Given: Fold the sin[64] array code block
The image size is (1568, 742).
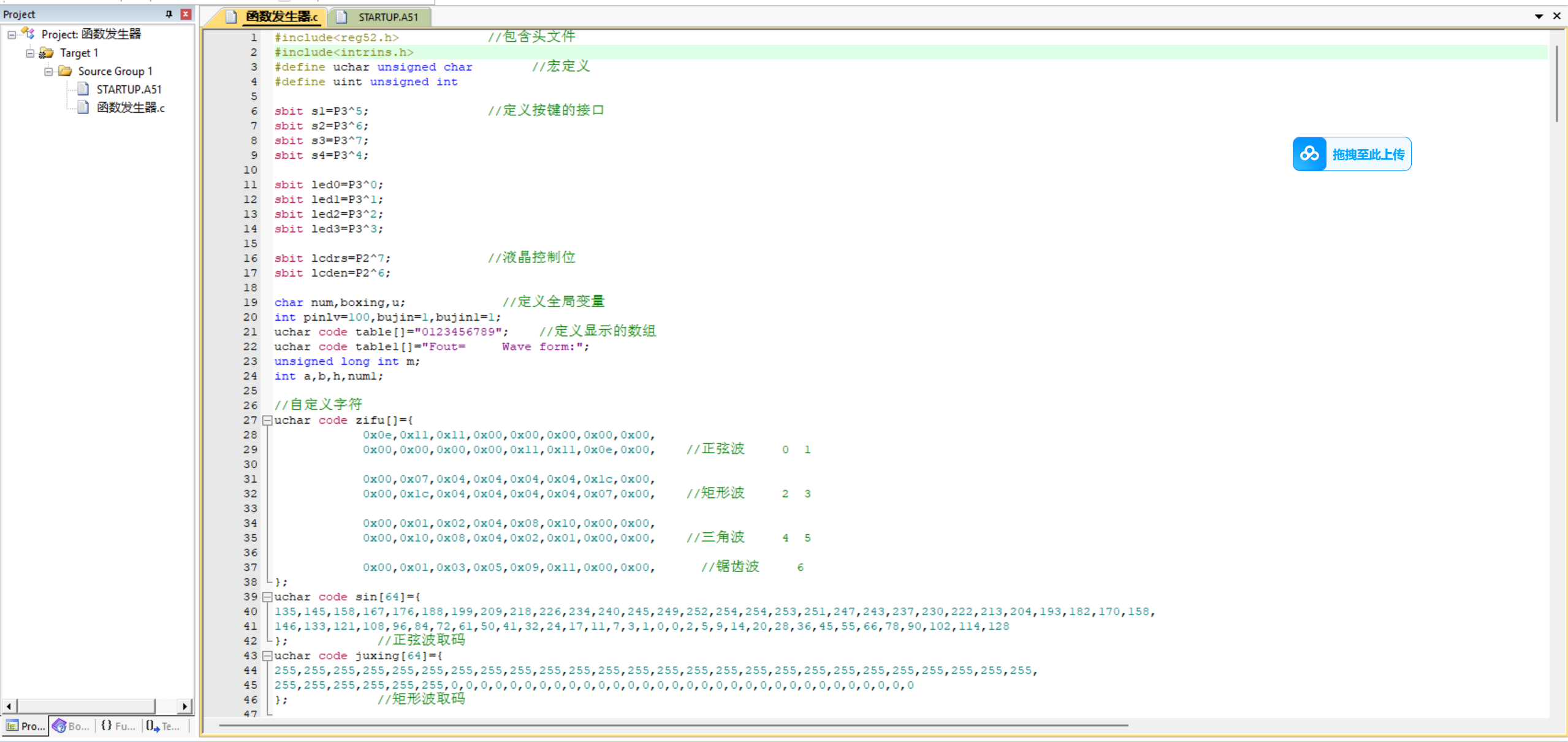Looking at the screenshot, I should [267, 597].
